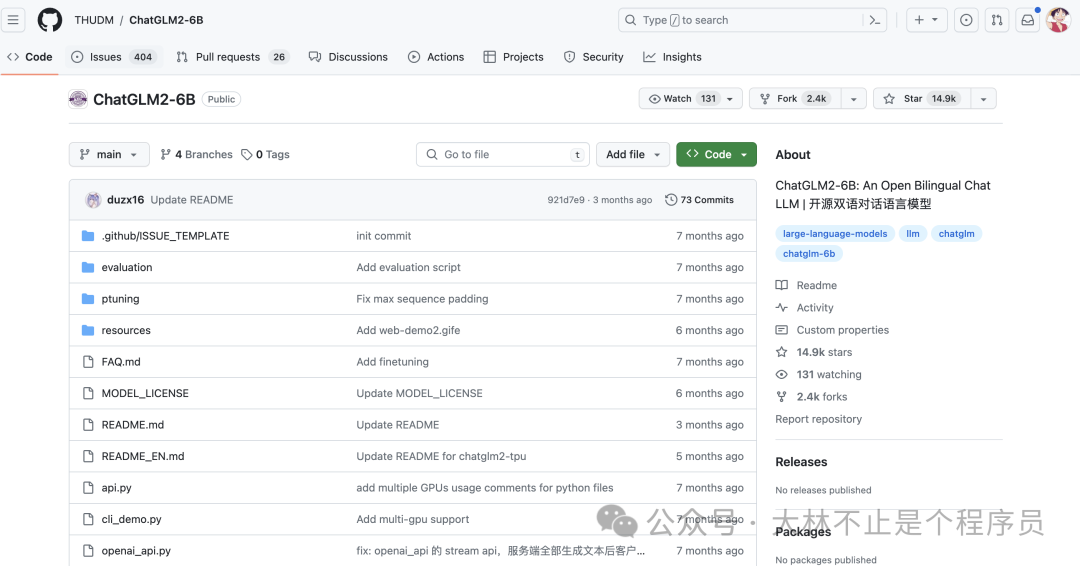
Task: Switch to the Issues tab
Action: click(x=114, y=57)
